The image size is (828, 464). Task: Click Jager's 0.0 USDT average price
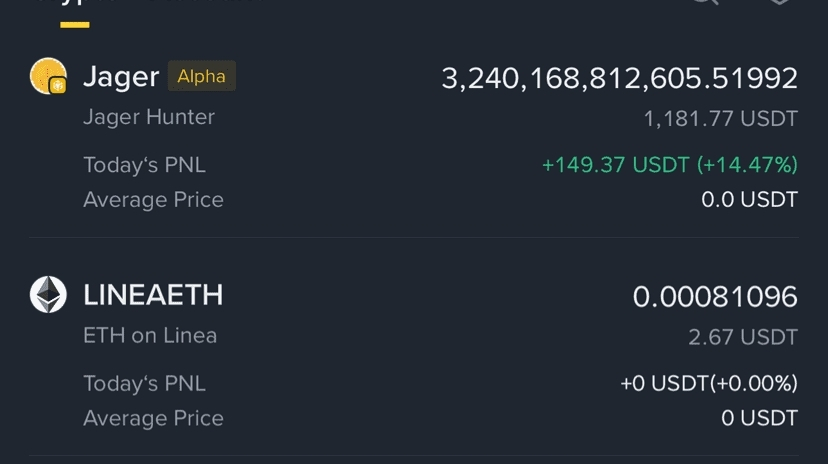click(749, 200)
